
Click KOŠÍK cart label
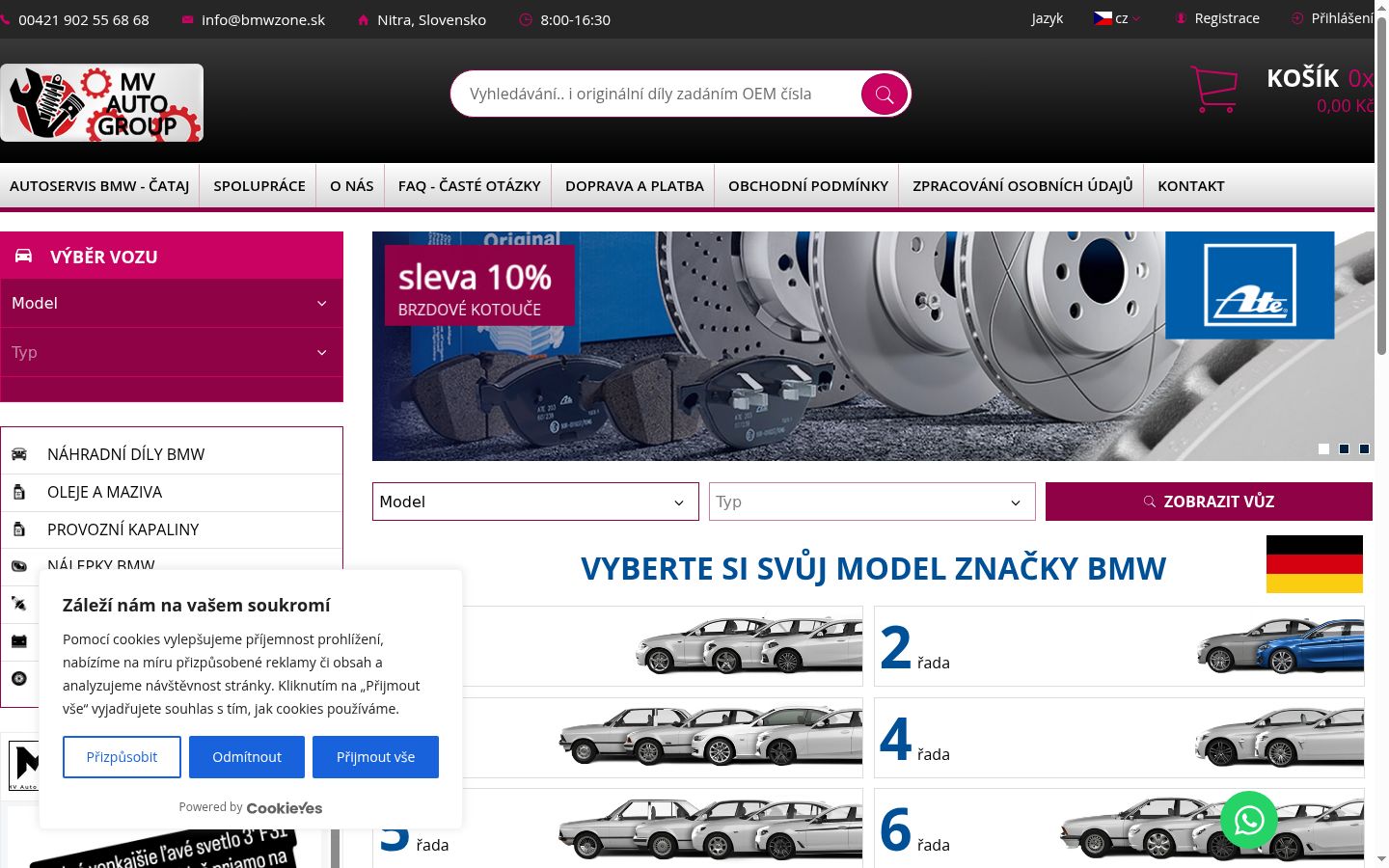coord(1303,78)
